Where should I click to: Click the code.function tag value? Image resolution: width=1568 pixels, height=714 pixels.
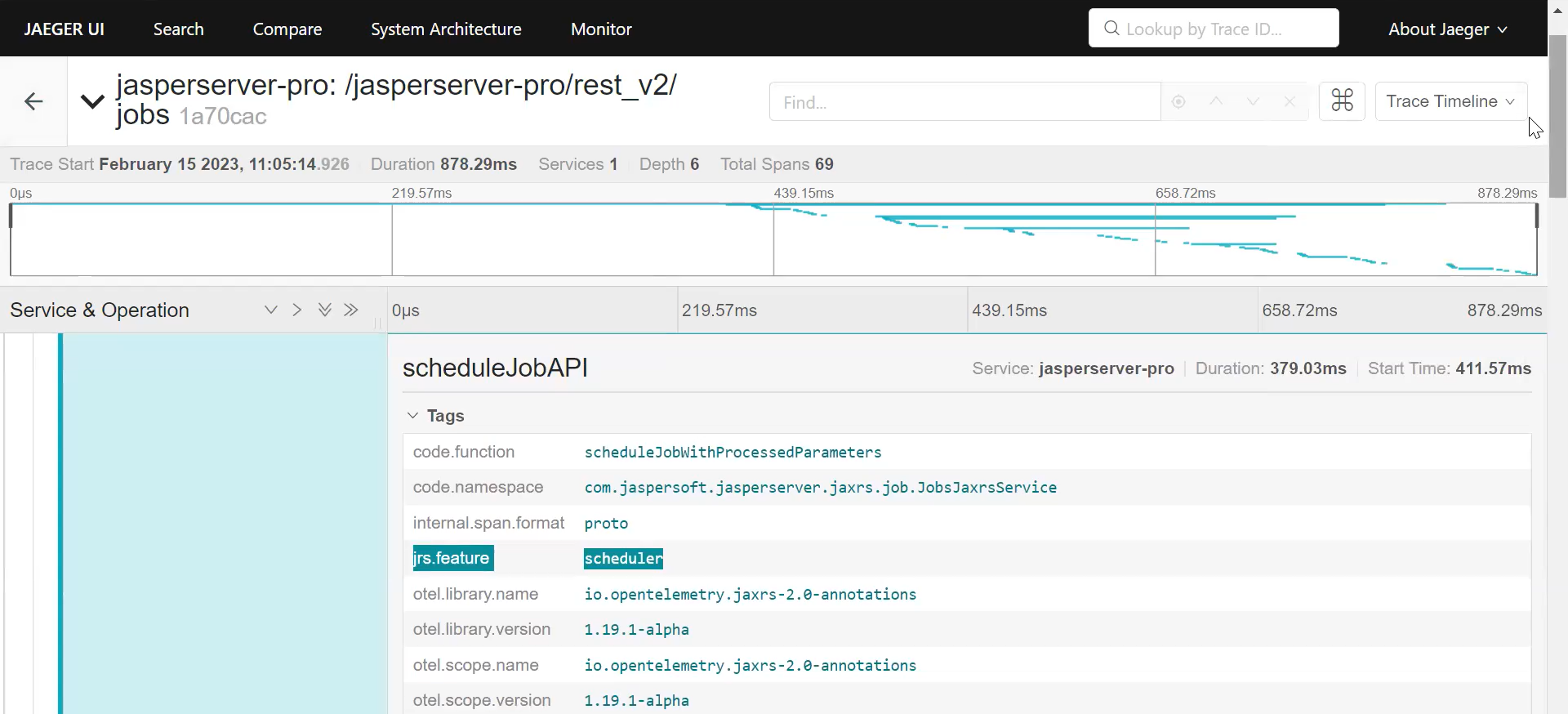(x=733, y=453)
